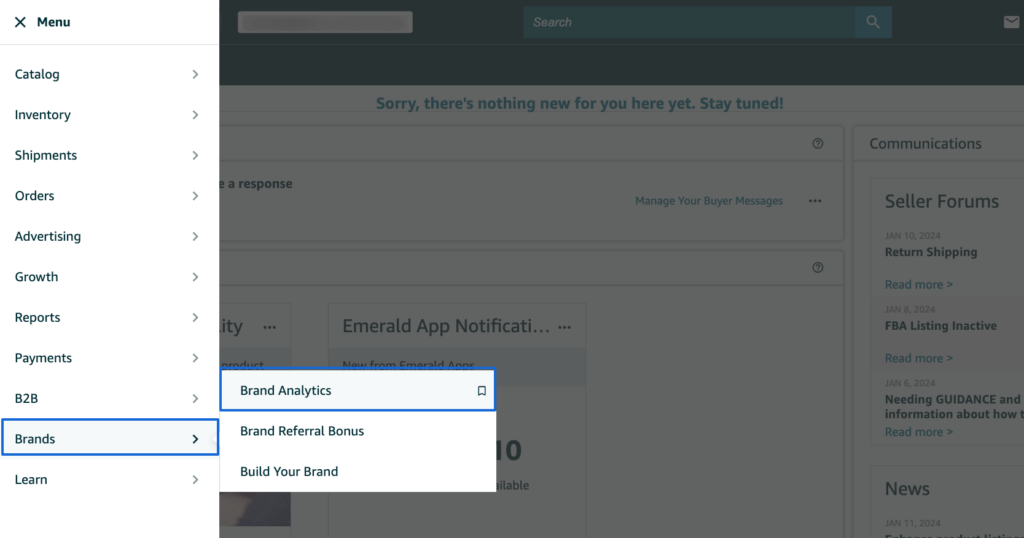Open the Catalog menu item

click(x=109, y=74)
